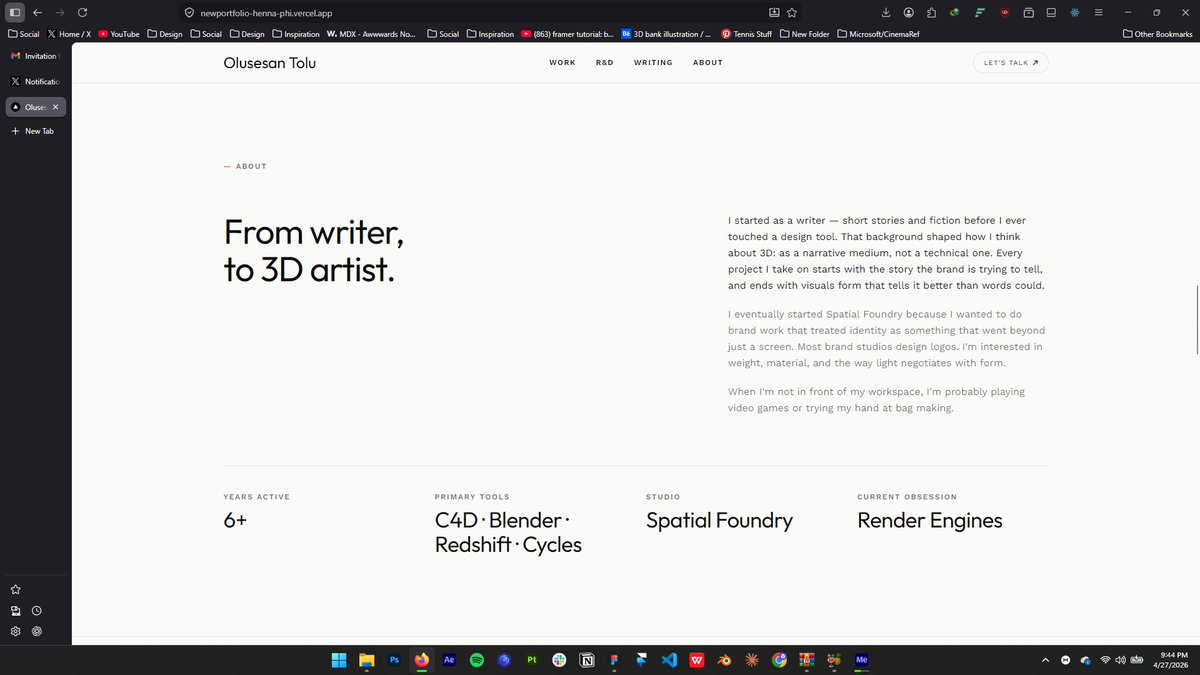This screenshot has width=1200, height=675.
Task: Open the Windows Start menu
Action: point(339,660)
